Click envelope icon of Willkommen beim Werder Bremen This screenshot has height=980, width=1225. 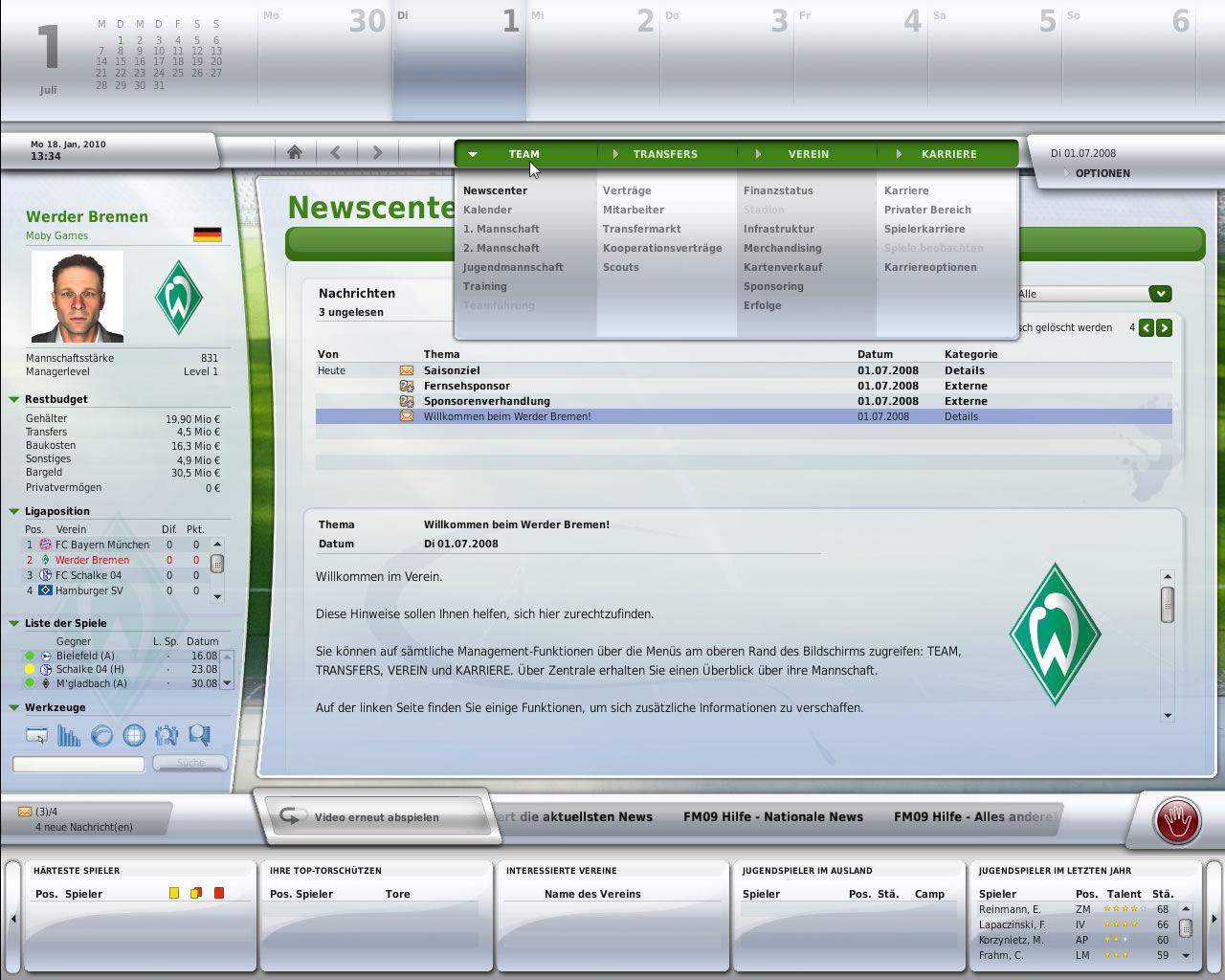(x=407, y=416)
